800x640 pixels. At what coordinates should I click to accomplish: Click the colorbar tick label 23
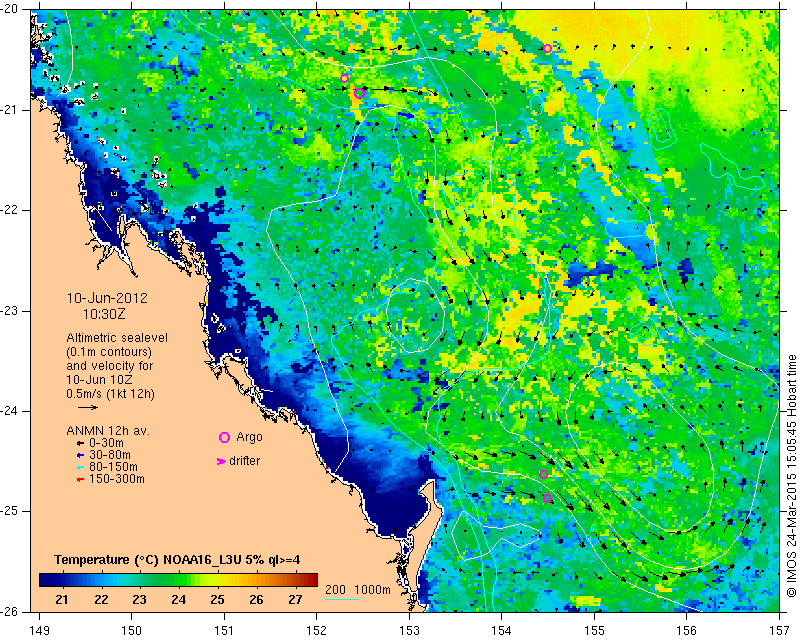pyautogui.click(x=139, y=600)
